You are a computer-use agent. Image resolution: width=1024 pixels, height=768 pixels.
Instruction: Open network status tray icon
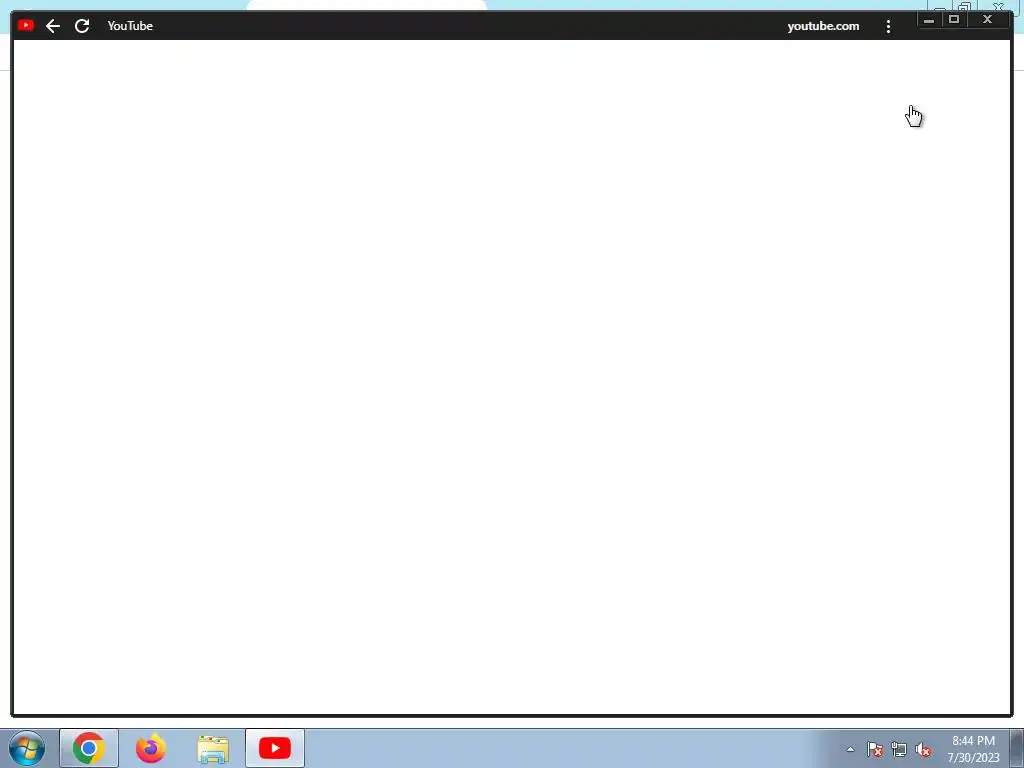(899, 750)
